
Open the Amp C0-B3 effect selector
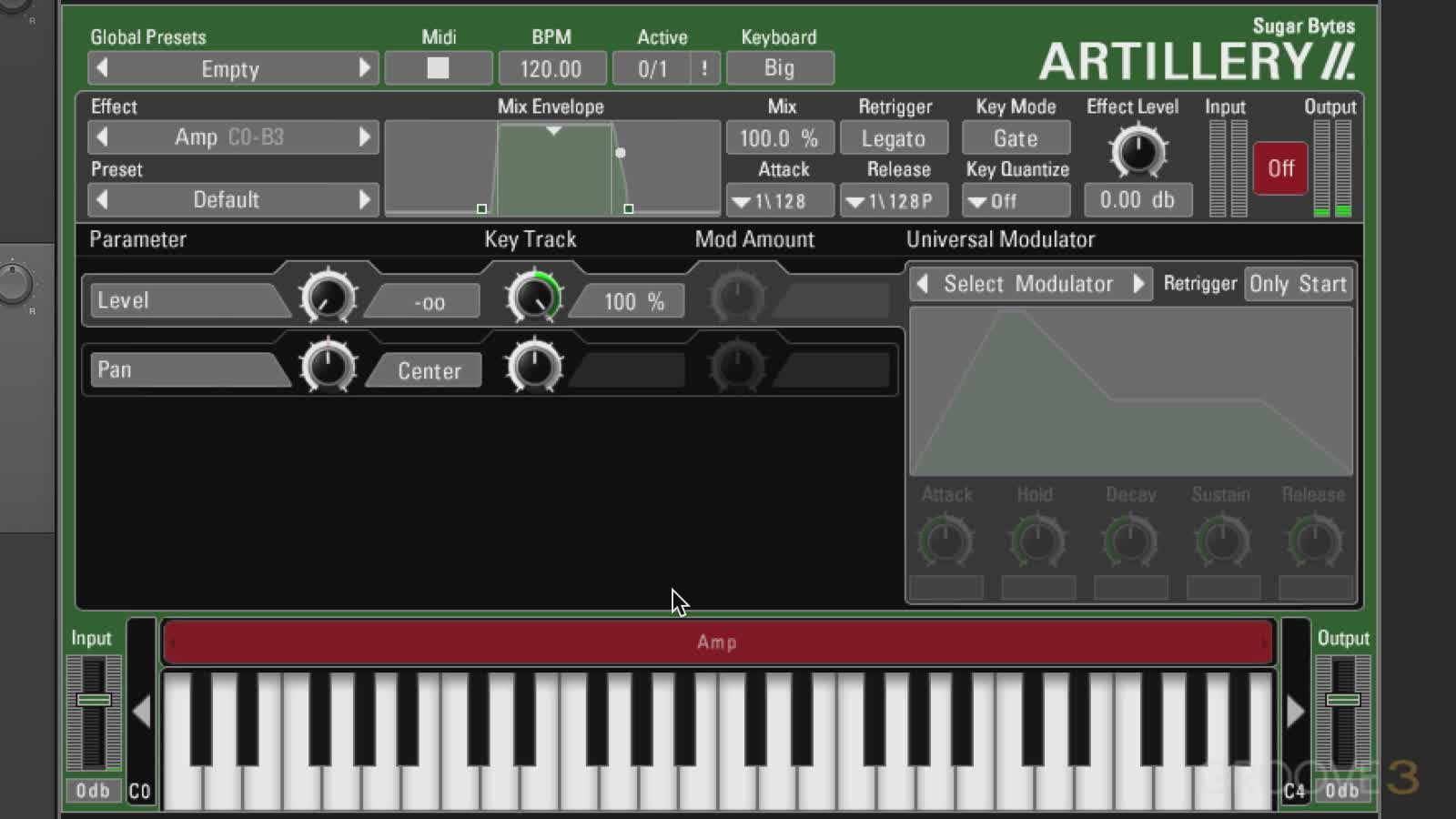[x=229, y=137]
